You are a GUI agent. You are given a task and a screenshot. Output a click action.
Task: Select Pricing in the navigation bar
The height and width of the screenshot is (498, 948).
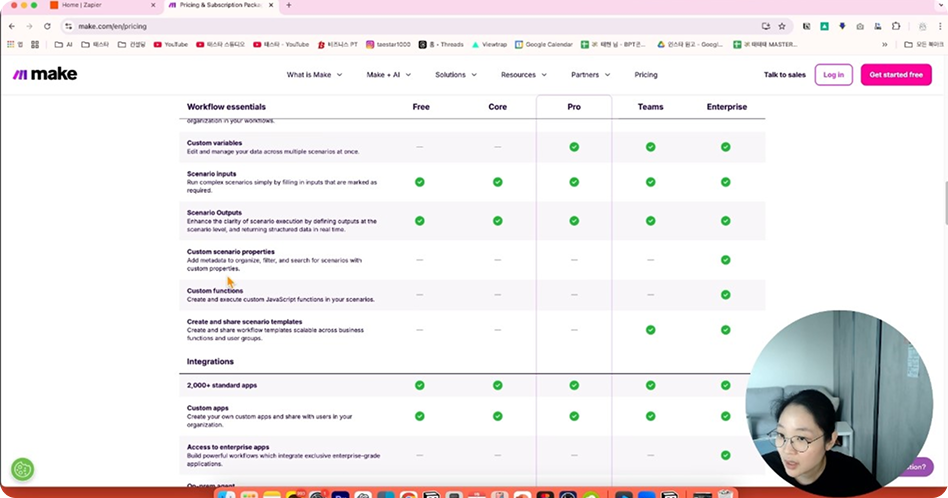coord(646,75)
